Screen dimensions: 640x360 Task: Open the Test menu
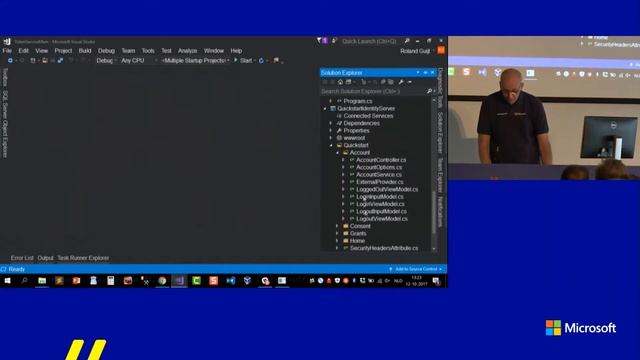166,51
